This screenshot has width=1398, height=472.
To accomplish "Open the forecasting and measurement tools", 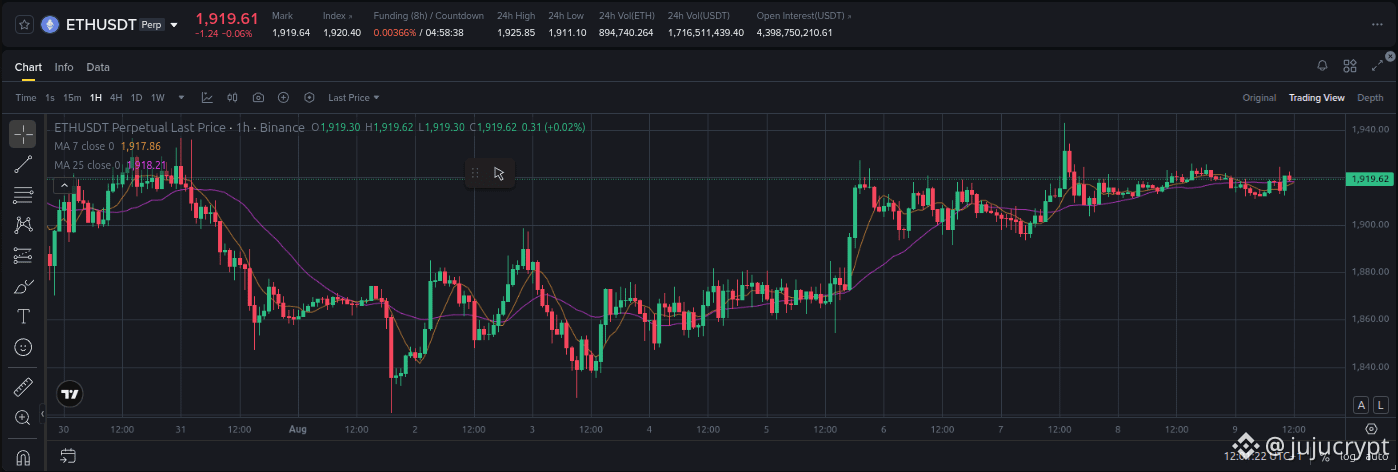I will pyautogui.click(x=23, y=256).
